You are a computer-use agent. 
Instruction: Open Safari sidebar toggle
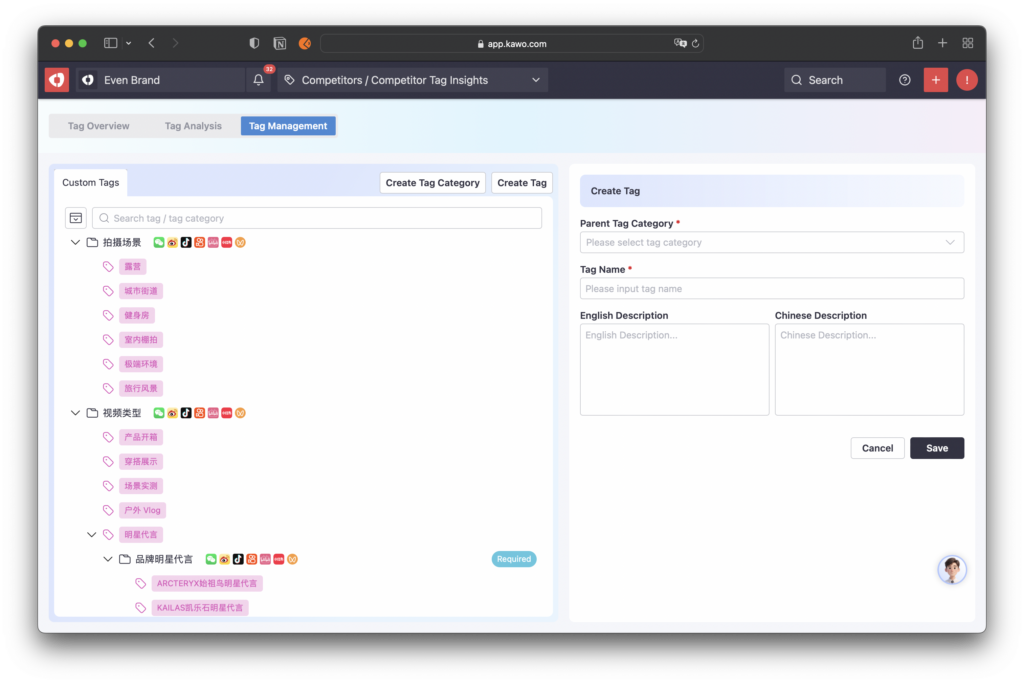(111, 43)
